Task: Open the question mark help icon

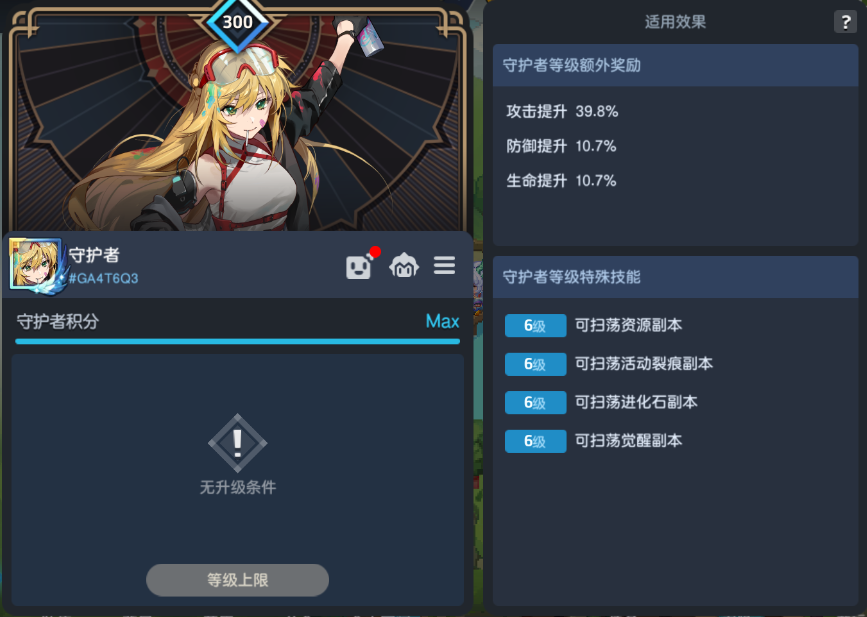Action: click(x=845, y=22)
